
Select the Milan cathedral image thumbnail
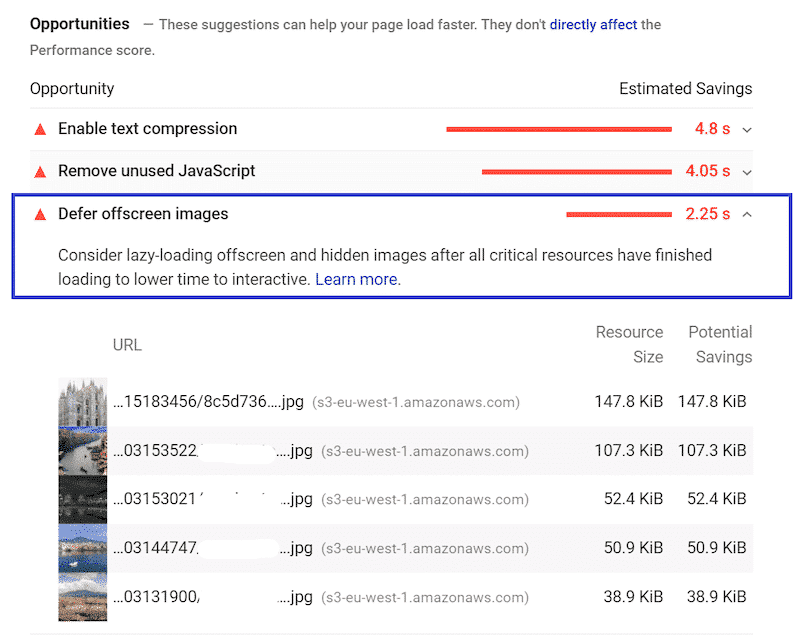tap(83, 401)
